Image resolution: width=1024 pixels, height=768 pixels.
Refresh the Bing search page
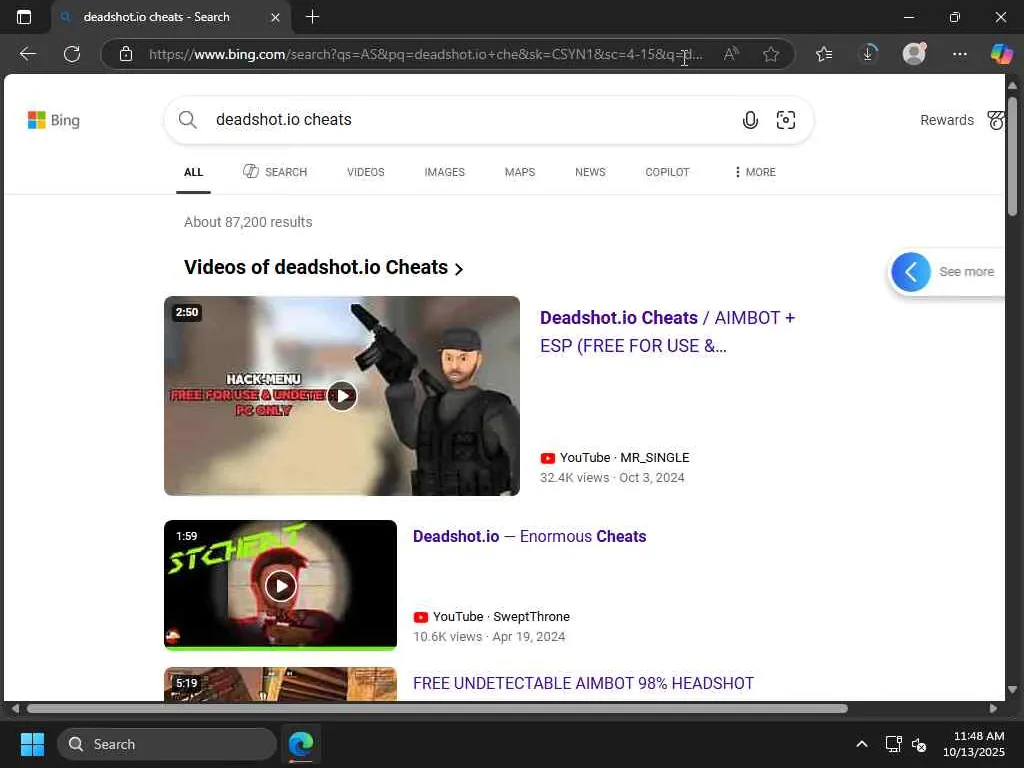click(x=72, y=54)
